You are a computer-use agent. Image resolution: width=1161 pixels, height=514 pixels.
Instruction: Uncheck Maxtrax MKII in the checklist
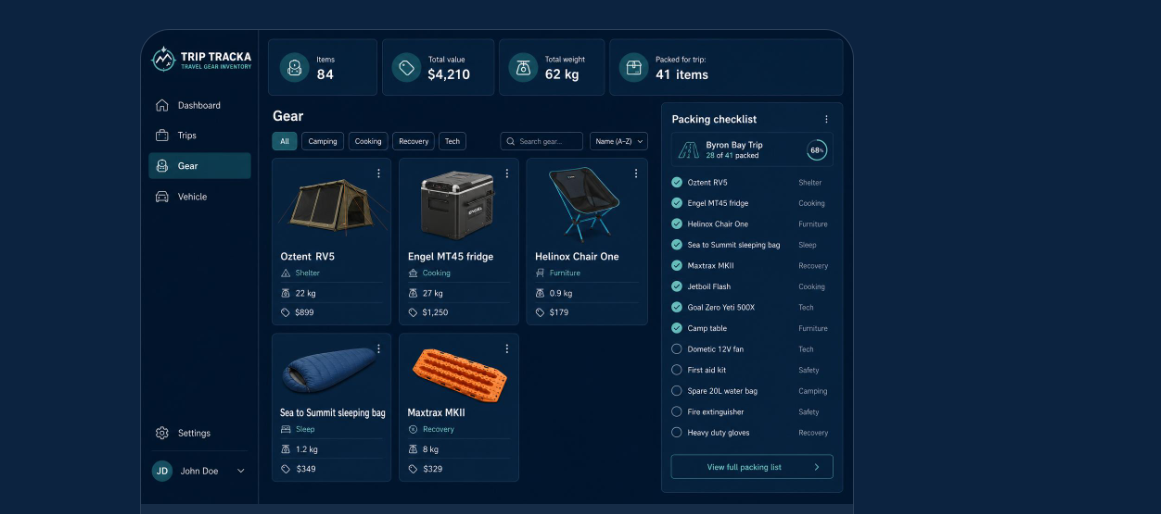click(x=676, y=265)
